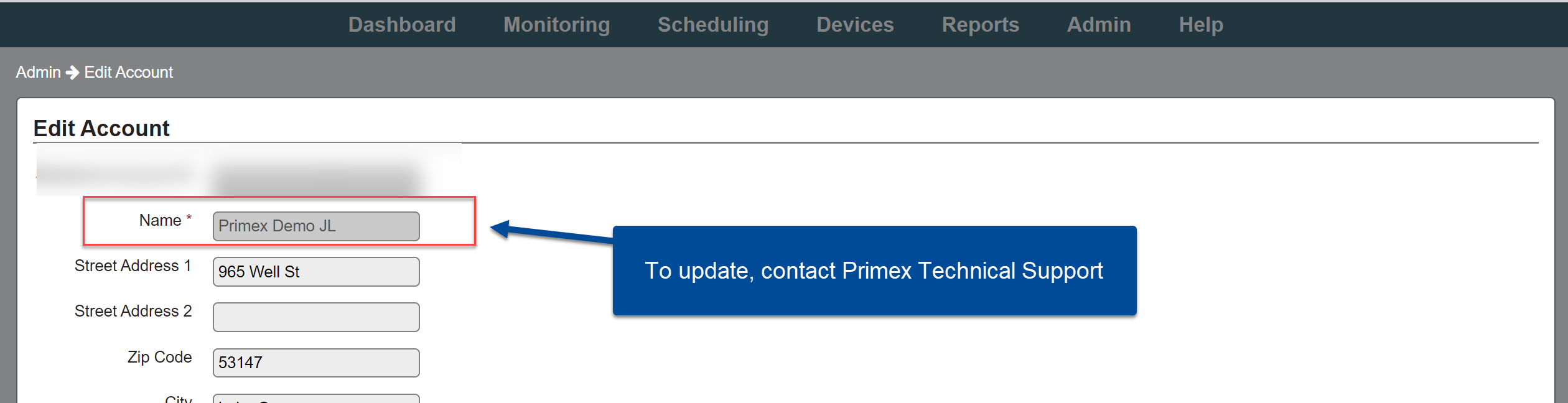Image resolution: width=1568 pixels, height=403 pixels.
Task: Navigate to Scheduling
Action: point(712,24)
